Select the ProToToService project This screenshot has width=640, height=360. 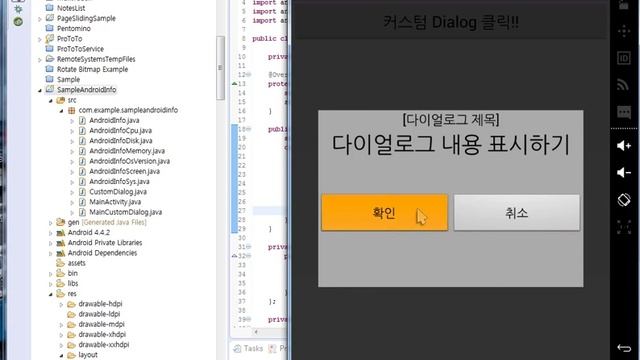(x=80, y=49)
